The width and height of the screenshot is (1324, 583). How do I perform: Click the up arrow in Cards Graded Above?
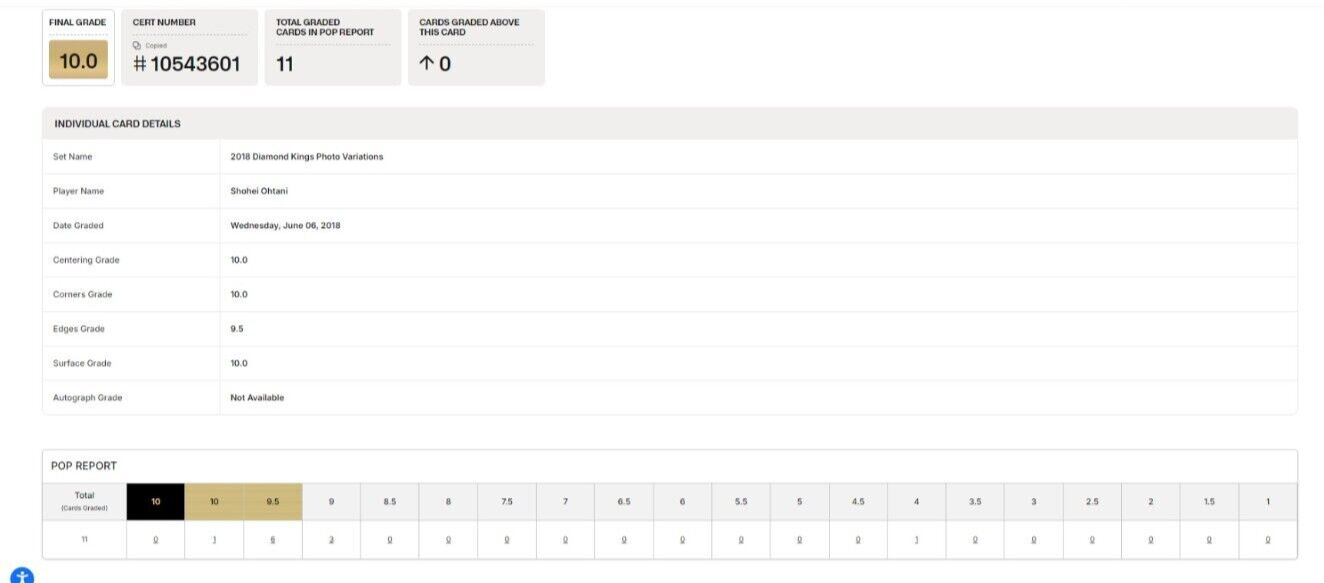click(426, 64)
